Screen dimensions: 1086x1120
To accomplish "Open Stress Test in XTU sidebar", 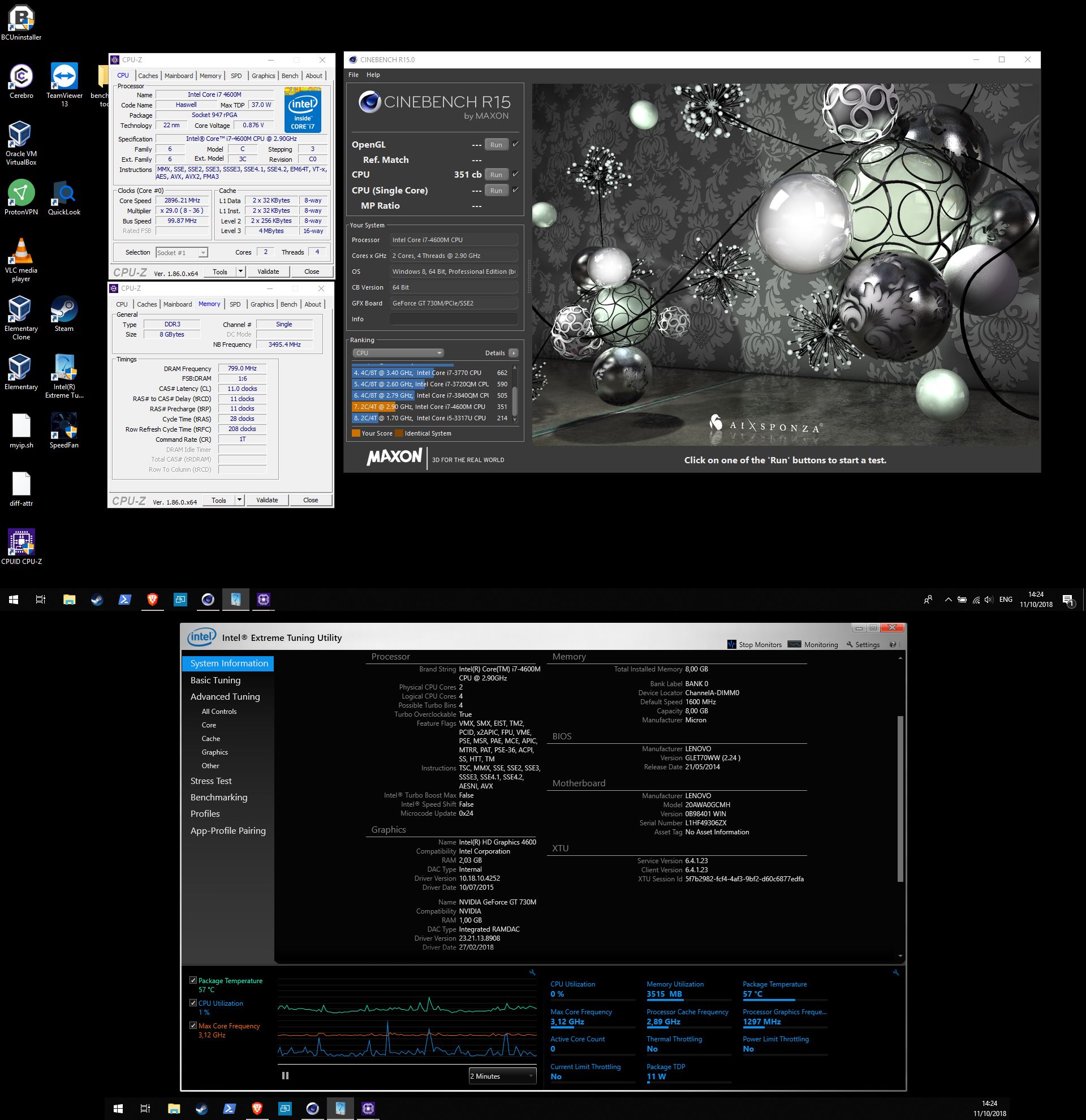I will [x=211, y=781].
